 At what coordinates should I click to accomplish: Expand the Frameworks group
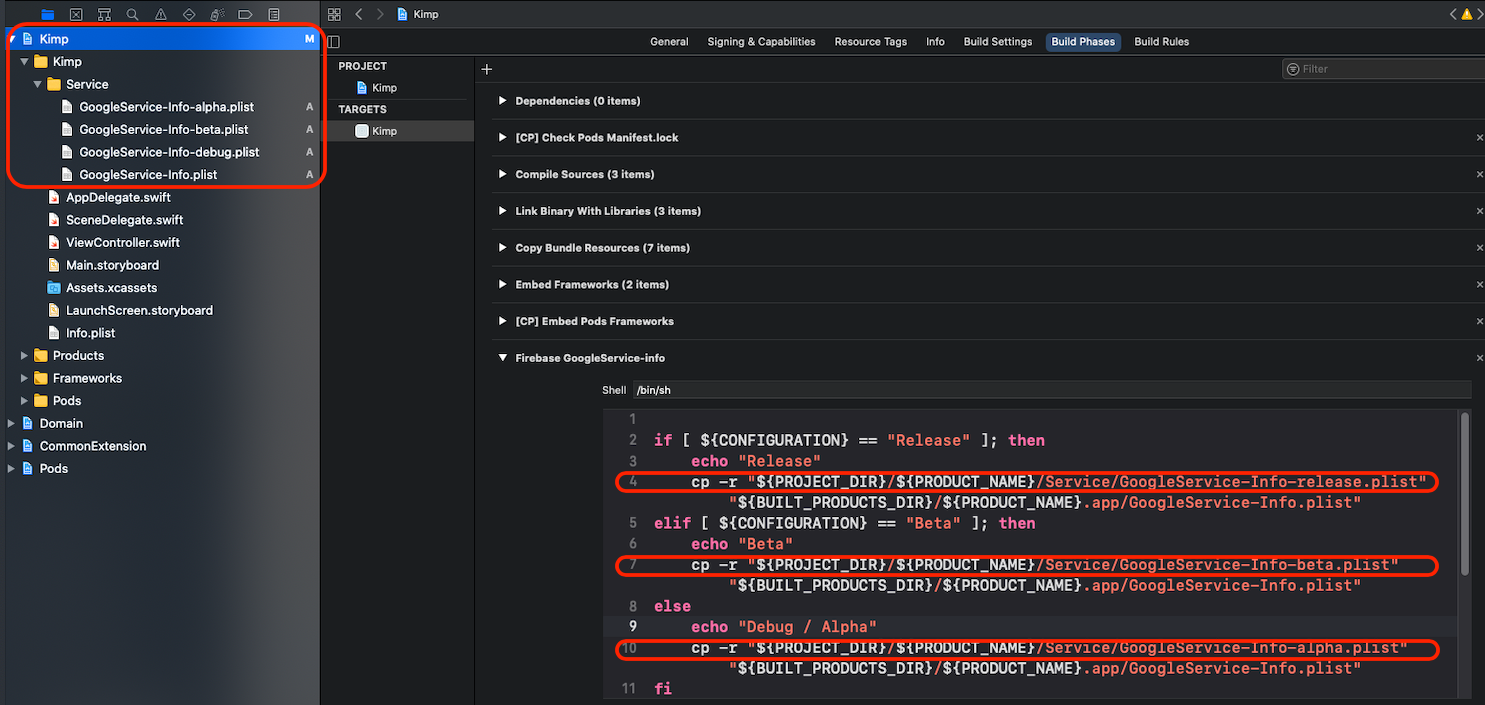click(x=25, y=378)
